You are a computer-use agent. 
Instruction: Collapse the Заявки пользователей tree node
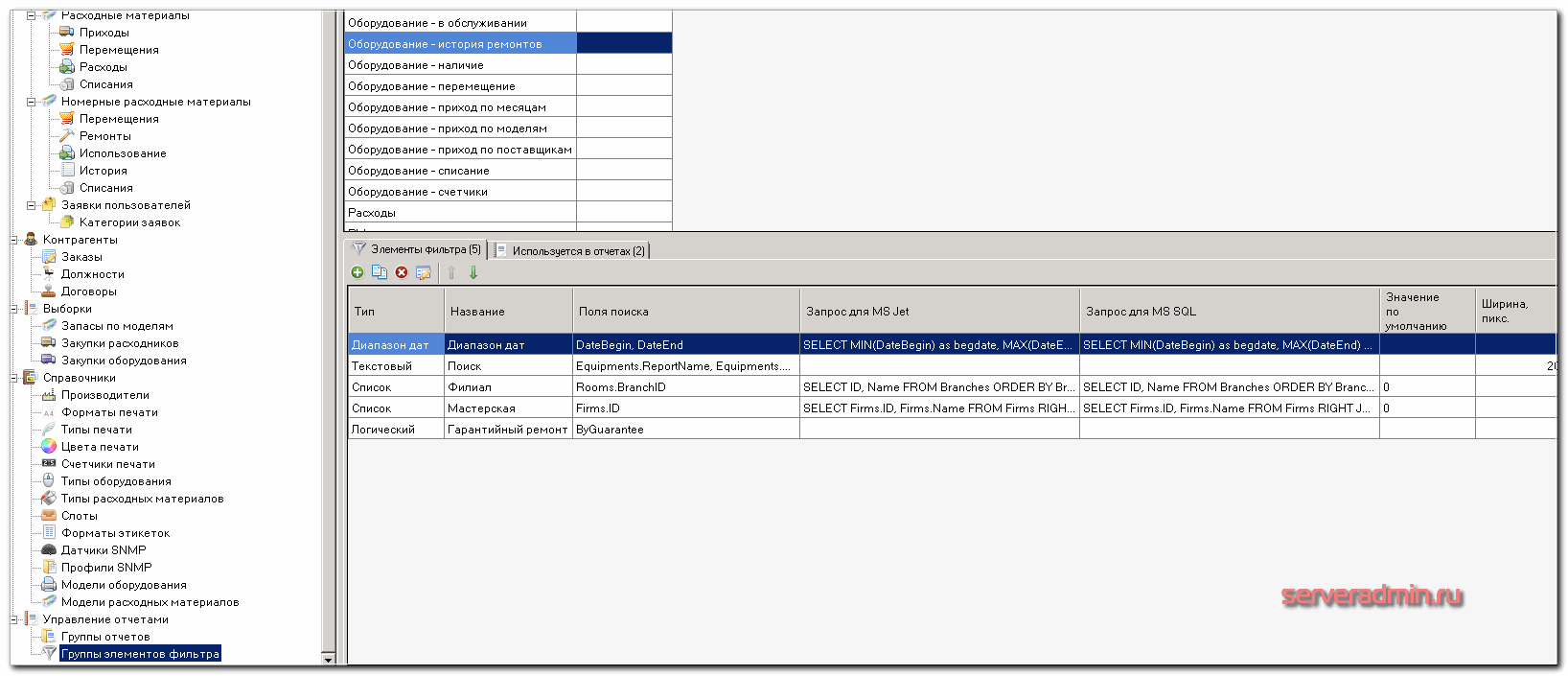click(31, 205)
